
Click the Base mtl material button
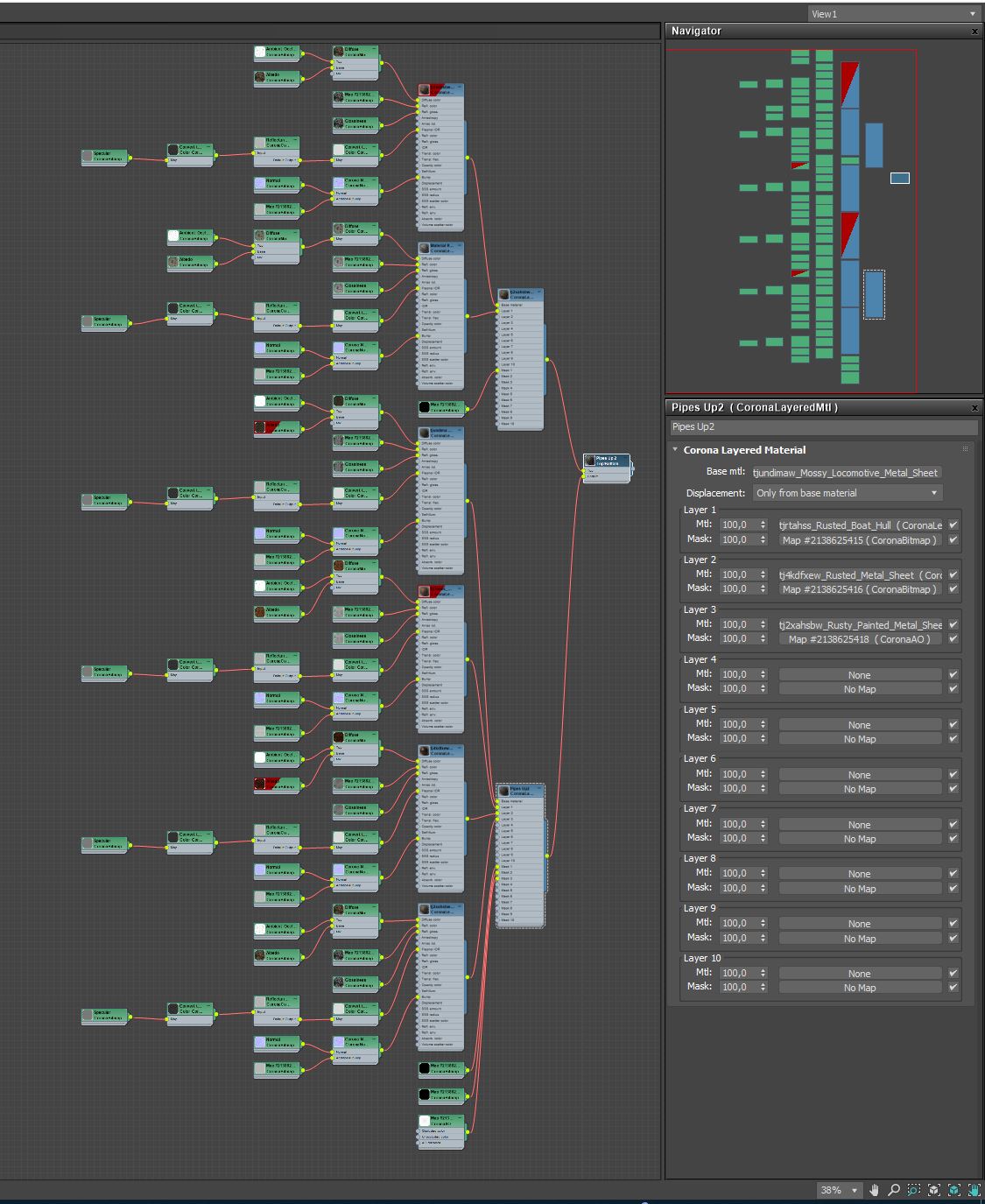(845, 473)
